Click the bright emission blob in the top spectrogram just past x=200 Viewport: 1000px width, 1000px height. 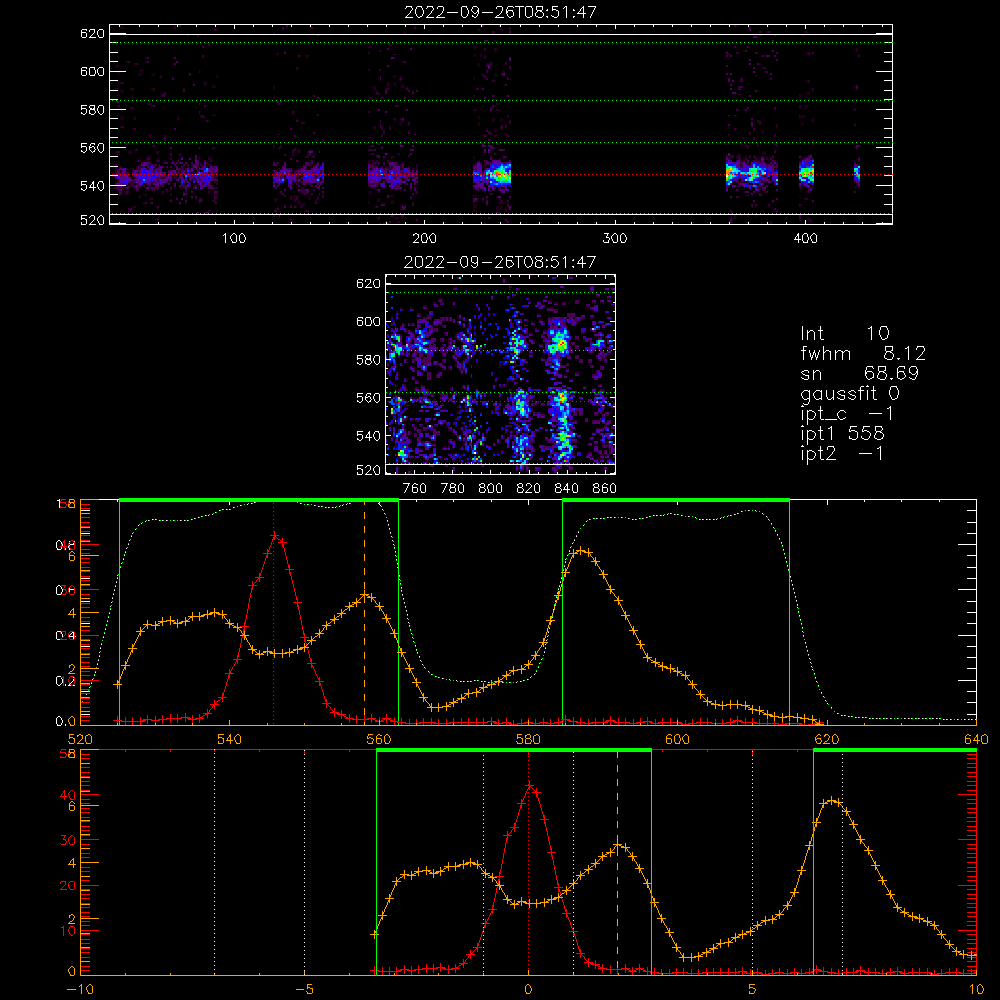coord(498,173)
